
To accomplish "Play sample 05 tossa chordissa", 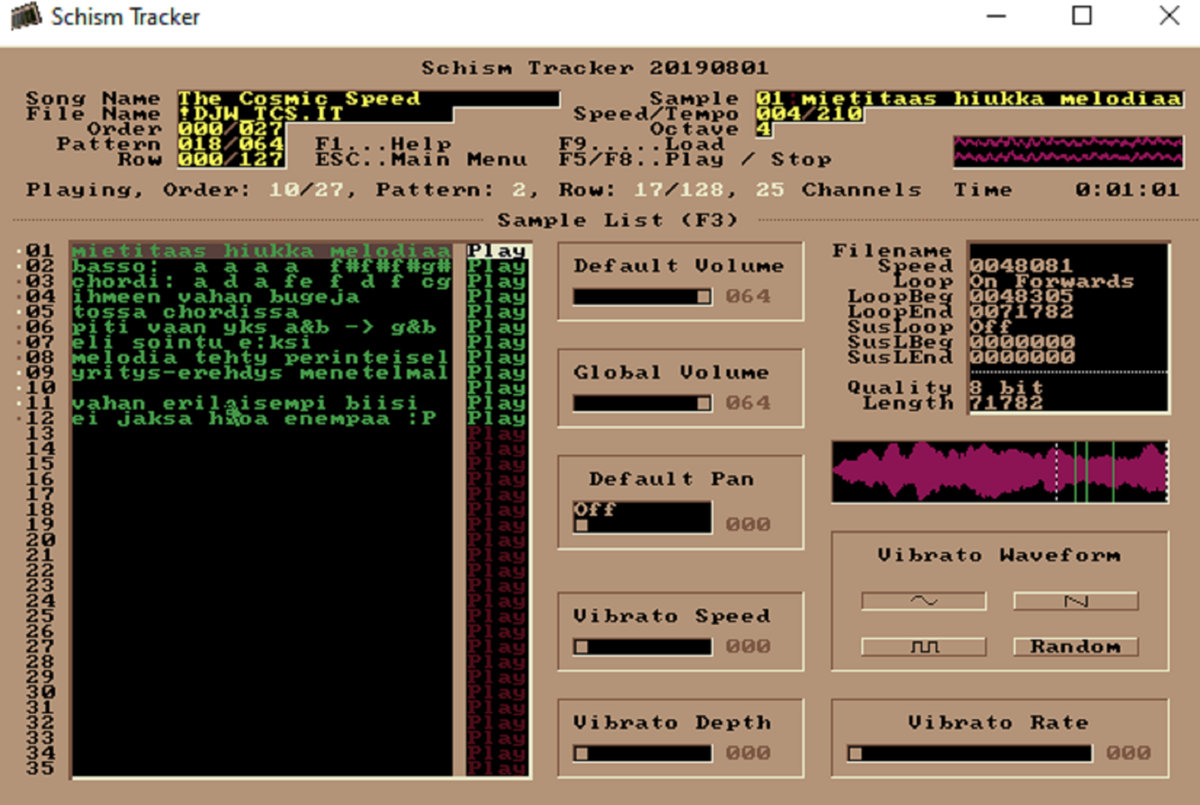I will pos(496,312).
